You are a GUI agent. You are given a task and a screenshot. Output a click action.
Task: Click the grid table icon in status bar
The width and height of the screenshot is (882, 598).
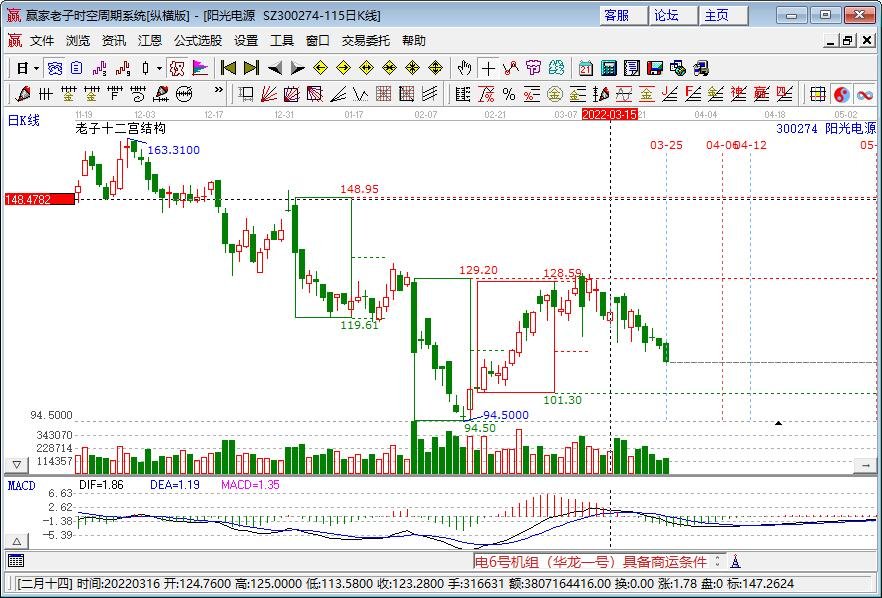16,561
